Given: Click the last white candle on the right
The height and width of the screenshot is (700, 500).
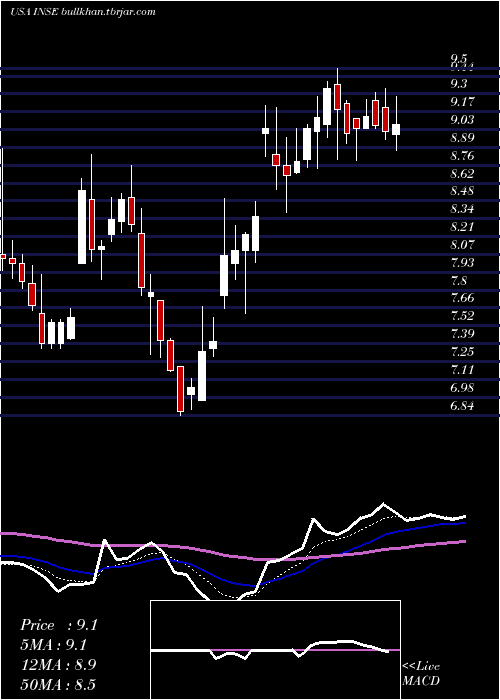Looking at the screenshot, I should [396, 129].
